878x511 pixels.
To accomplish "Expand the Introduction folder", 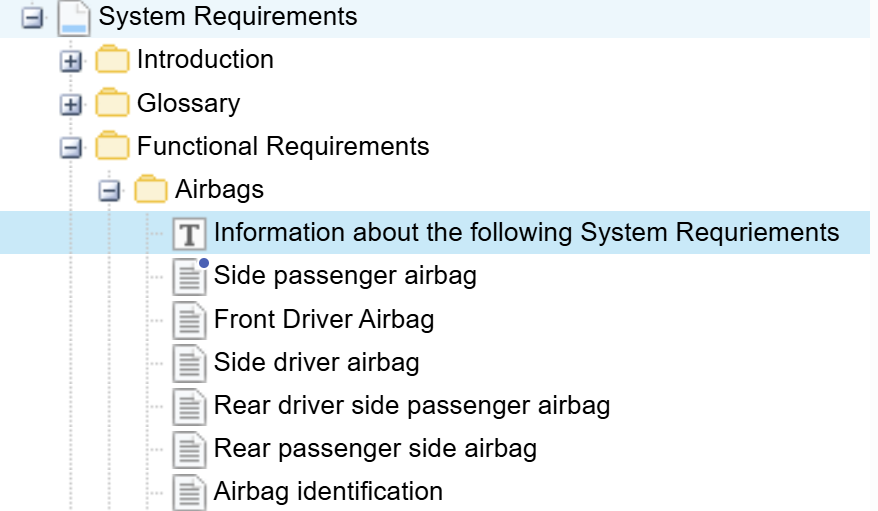I will click(71, 61).
